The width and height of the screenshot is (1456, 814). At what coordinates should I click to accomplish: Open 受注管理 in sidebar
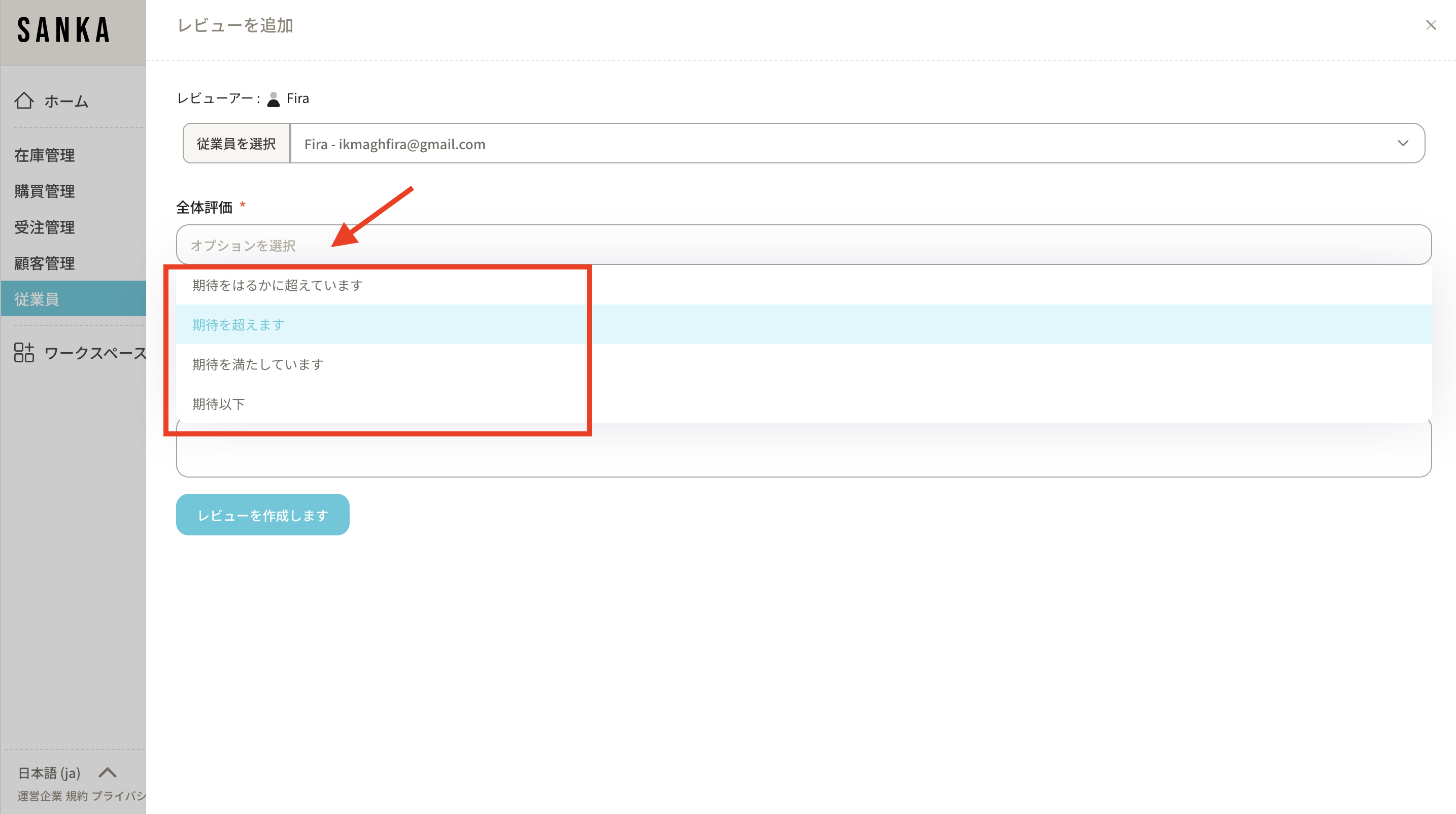pos(45,227)
